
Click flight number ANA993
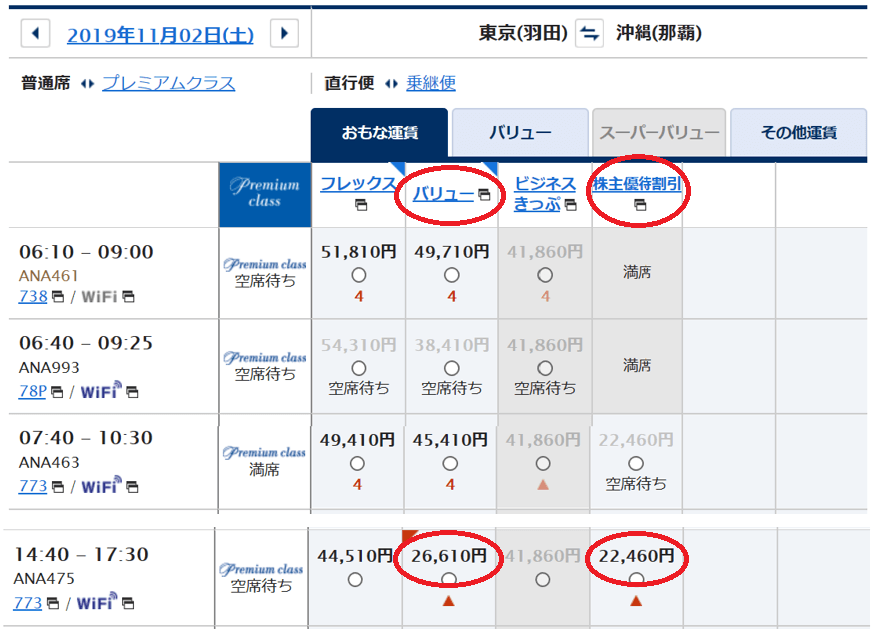[49, 367]
